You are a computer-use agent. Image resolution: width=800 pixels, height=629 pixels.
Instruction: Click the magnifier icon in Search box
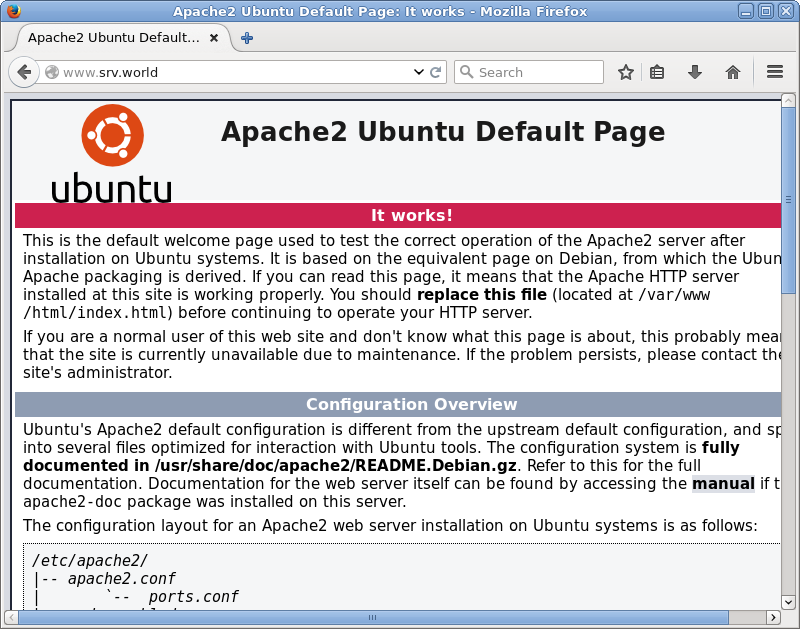pyautogui.click(x=466, y=72)
